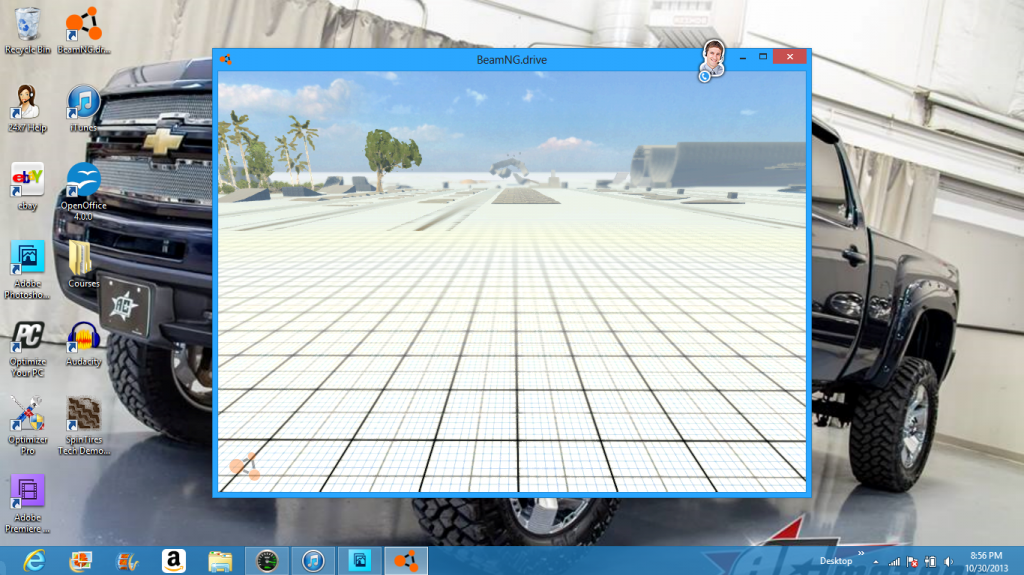The width and height of the screenshot is (1024, 575).
Task: Minimize the BeamNG.drive window
Action: point(743,58)
